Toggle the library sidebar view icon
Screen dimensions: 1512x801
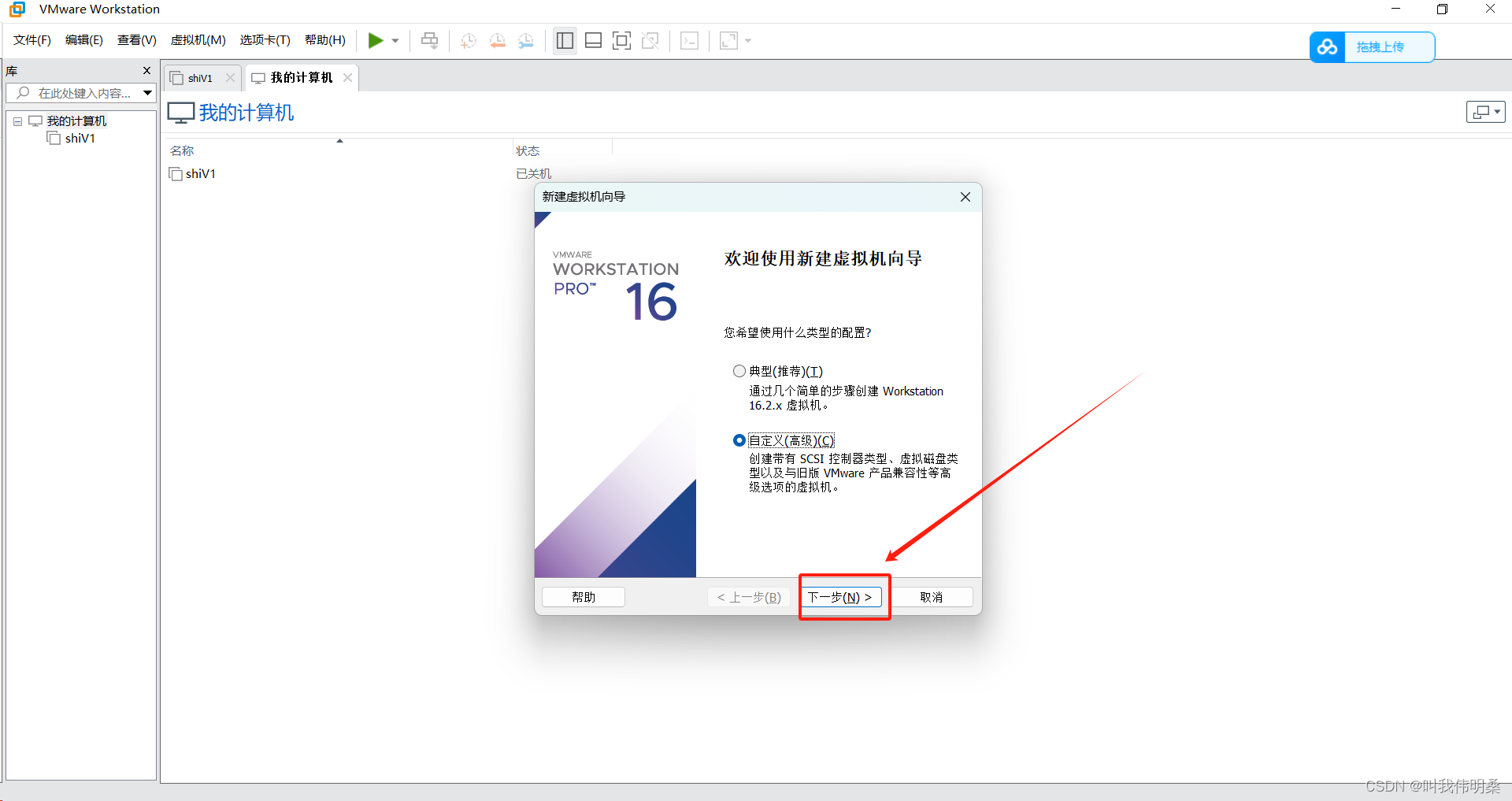click(x=565, y=40)
